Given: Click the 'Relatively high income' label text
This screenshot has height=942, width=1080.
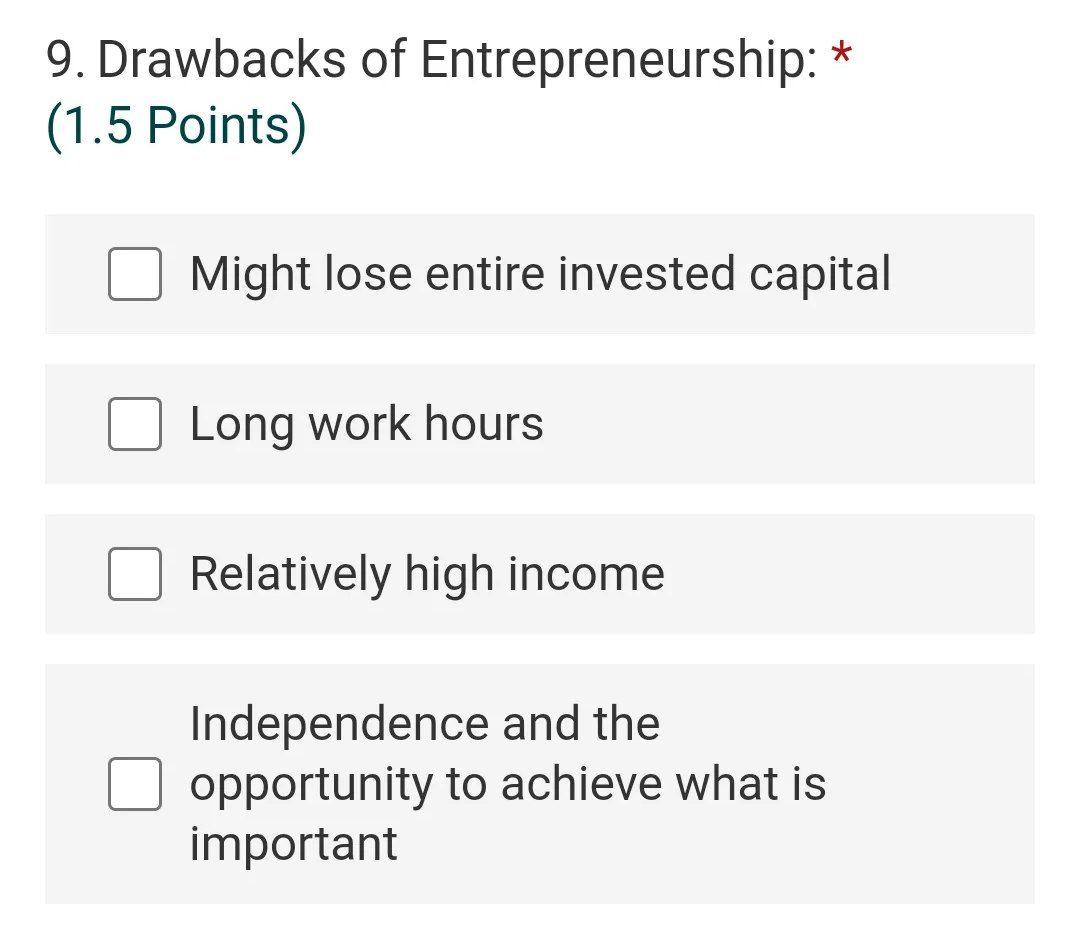Looking at the screenshot, I should pyautogui.click(x=427, y=574).
